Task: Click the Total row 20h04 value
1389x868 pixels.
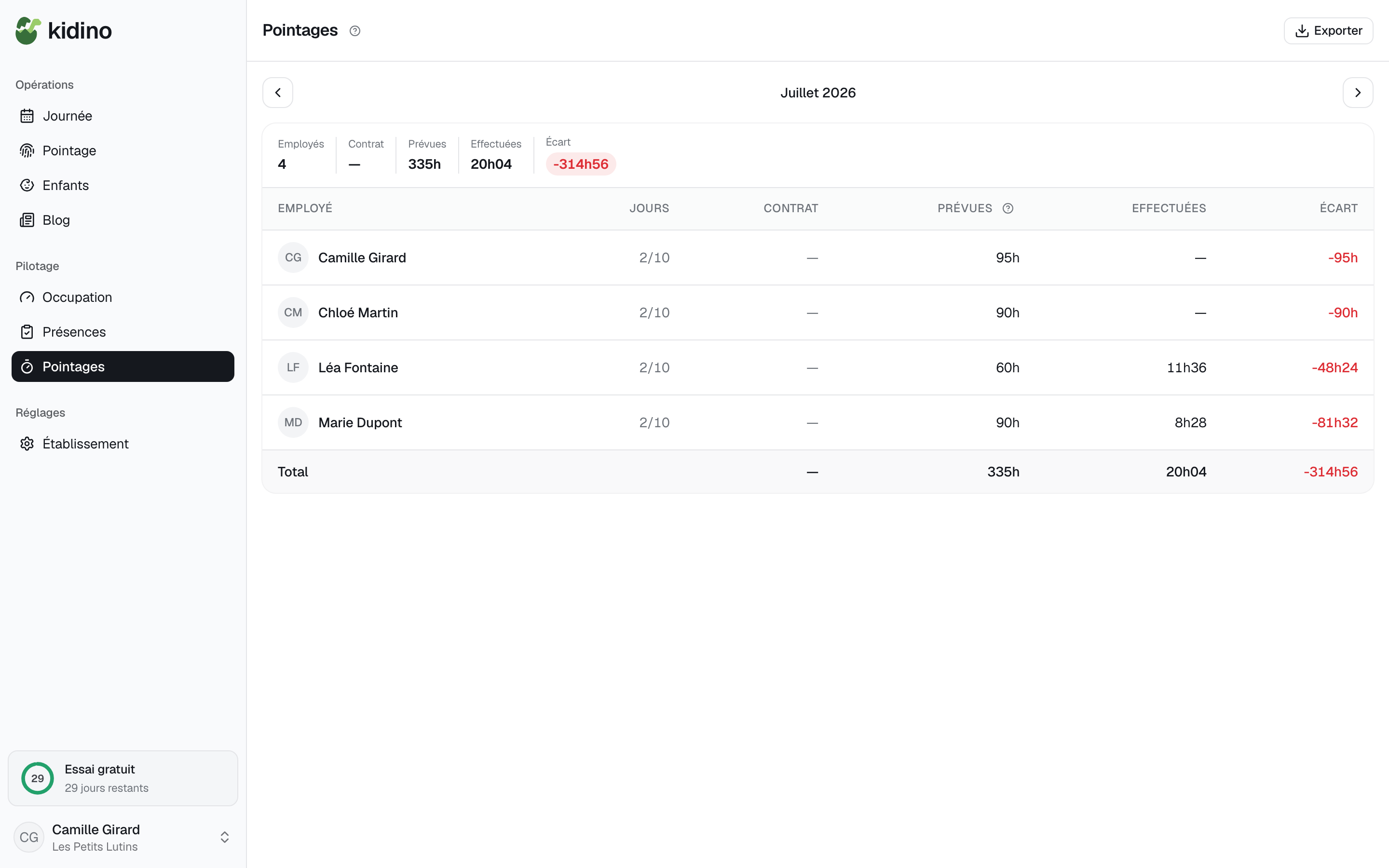Action: click(1186, 472)
